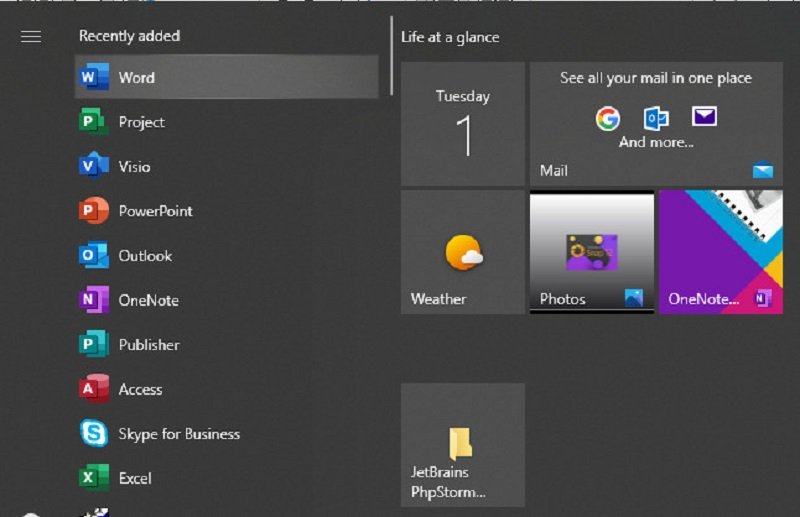The width and height of the screenshot is (800, 517).
Task: Open Project from the app list
Action: pyautogui.click(x=141, y=122)
